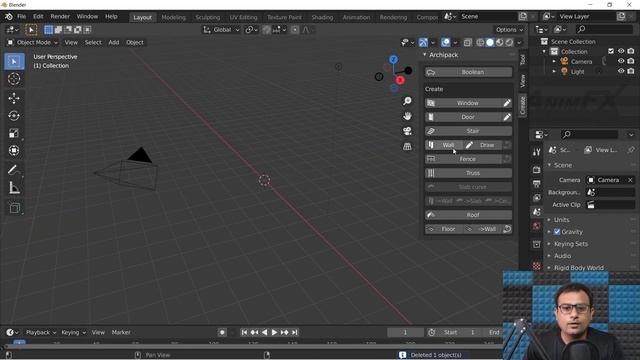The height and width of the screenshot is (360, 640).
Task: Switch to the Shading workspace tab
Action: coord(322,18)
